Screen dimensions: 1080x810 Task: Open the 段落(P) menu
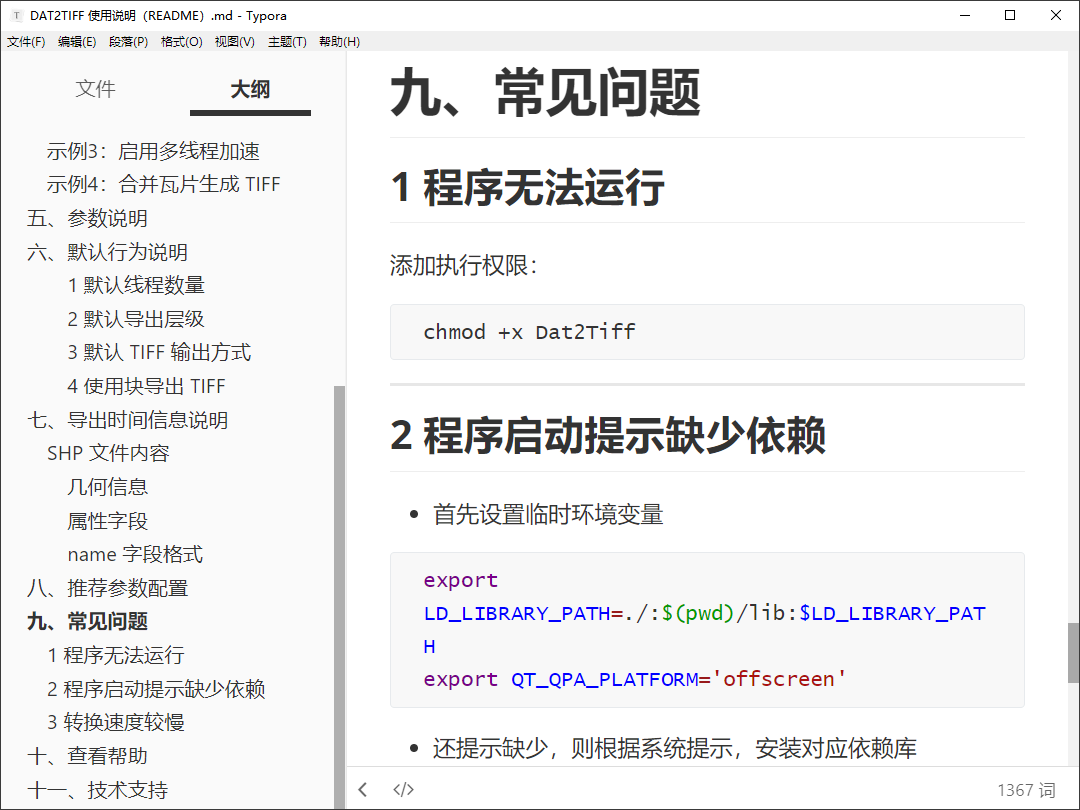point(128,42)
